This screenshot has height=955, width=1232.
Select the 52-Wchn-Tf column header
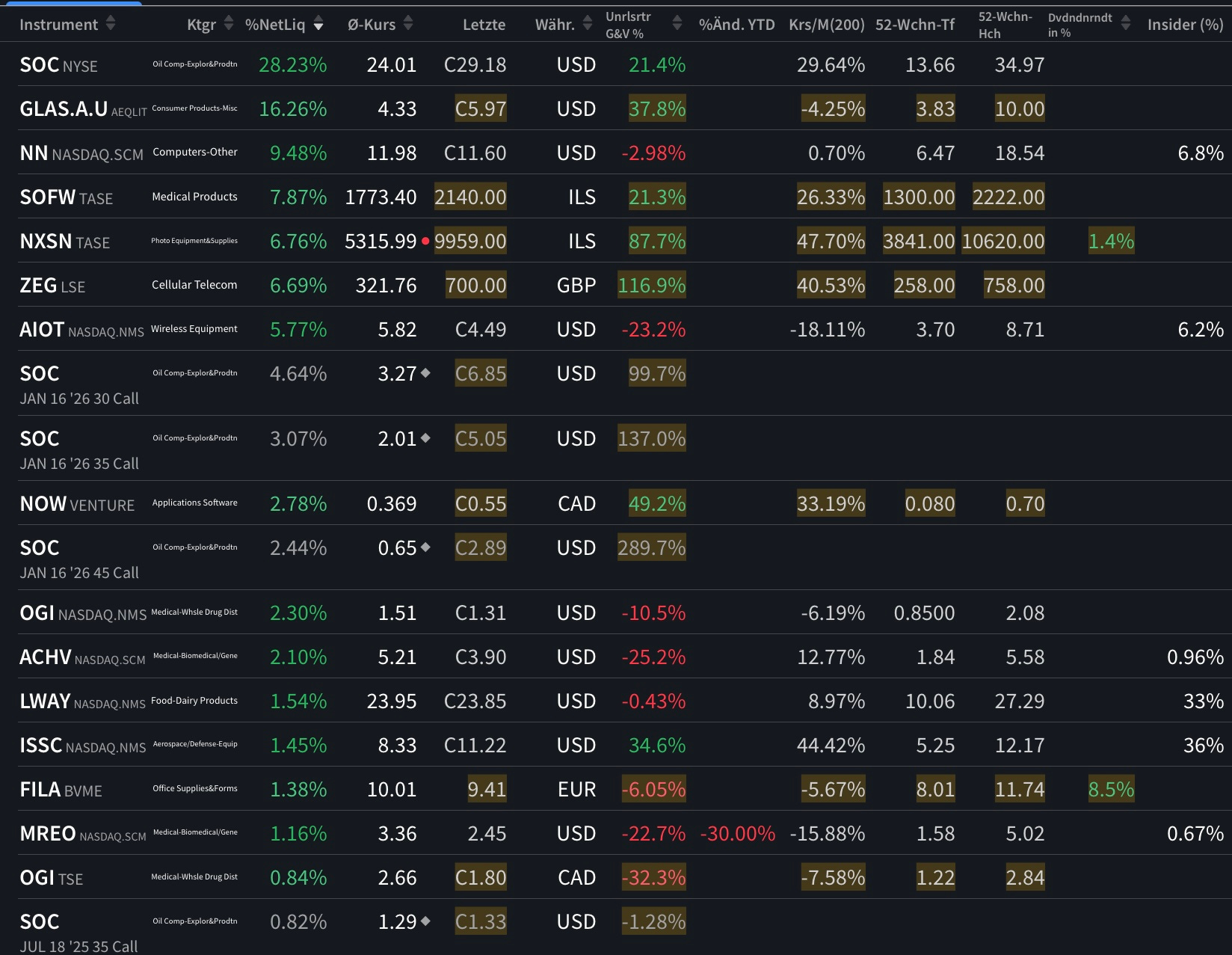tap(915, 25)
